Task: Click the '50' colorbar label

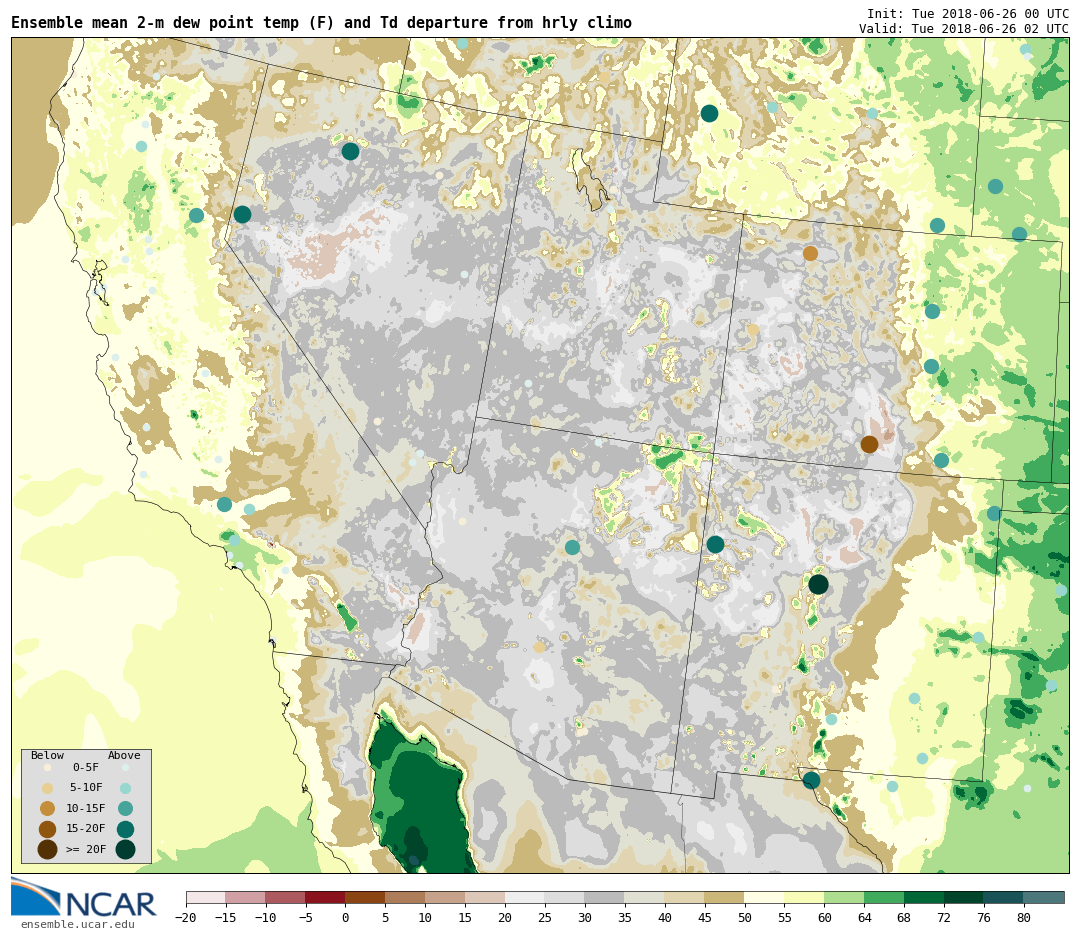Action: pyautogui.click(x=745, y=917)
